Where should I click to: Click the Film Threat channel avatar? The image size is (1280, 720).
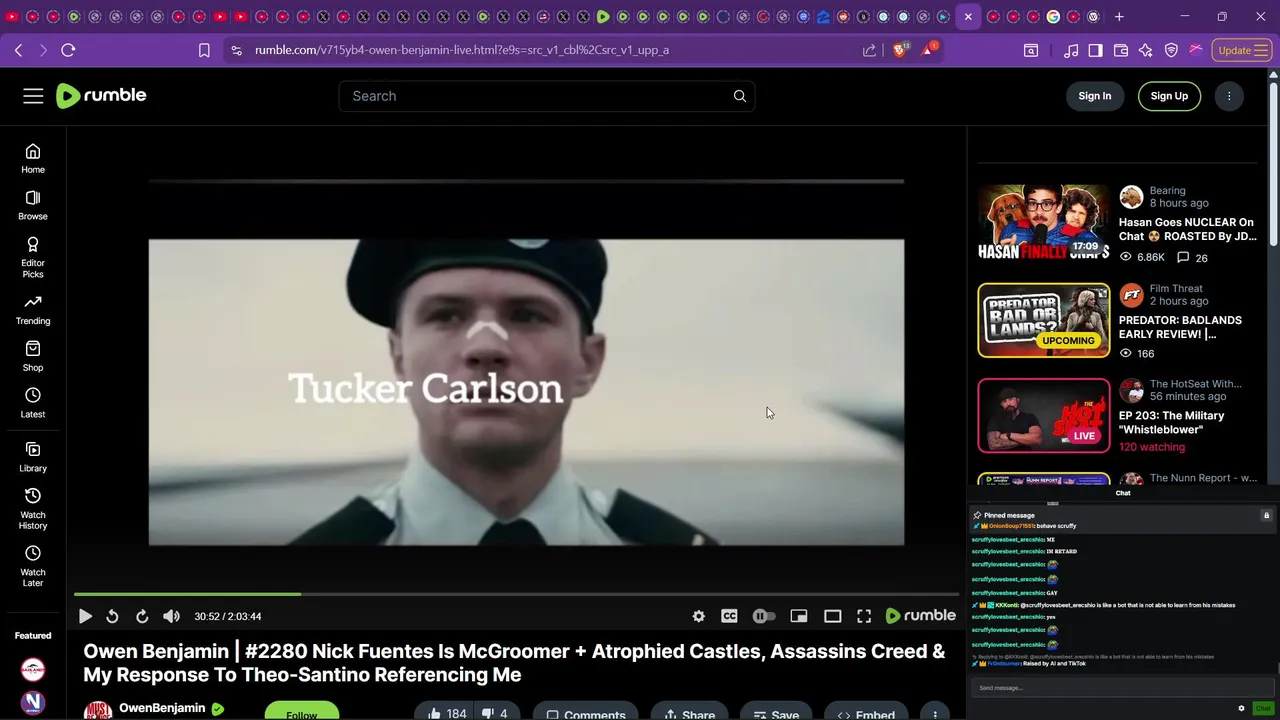[x=1131, y=295]
